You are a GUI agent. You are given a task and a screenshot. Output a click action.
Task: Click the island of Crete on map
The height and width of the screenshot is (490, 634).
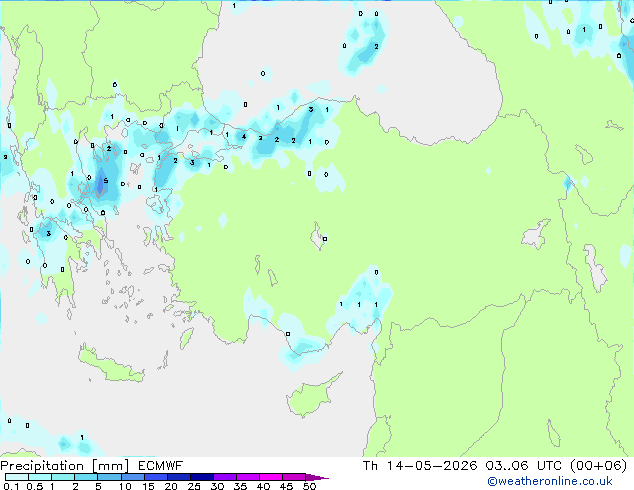111,366
